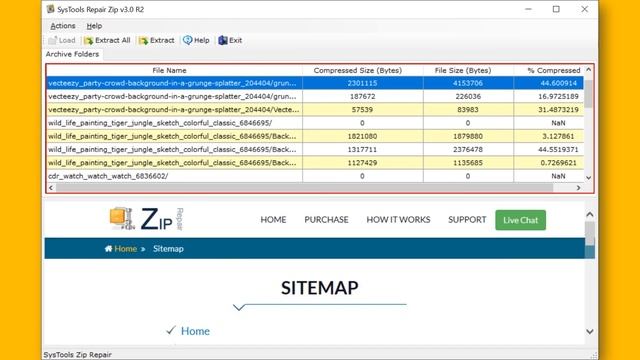Image resolution: width=640 pixels, height=360 pixels.
Task: Click the Extract All toolbar button
Action: click(x=107, y=40)
